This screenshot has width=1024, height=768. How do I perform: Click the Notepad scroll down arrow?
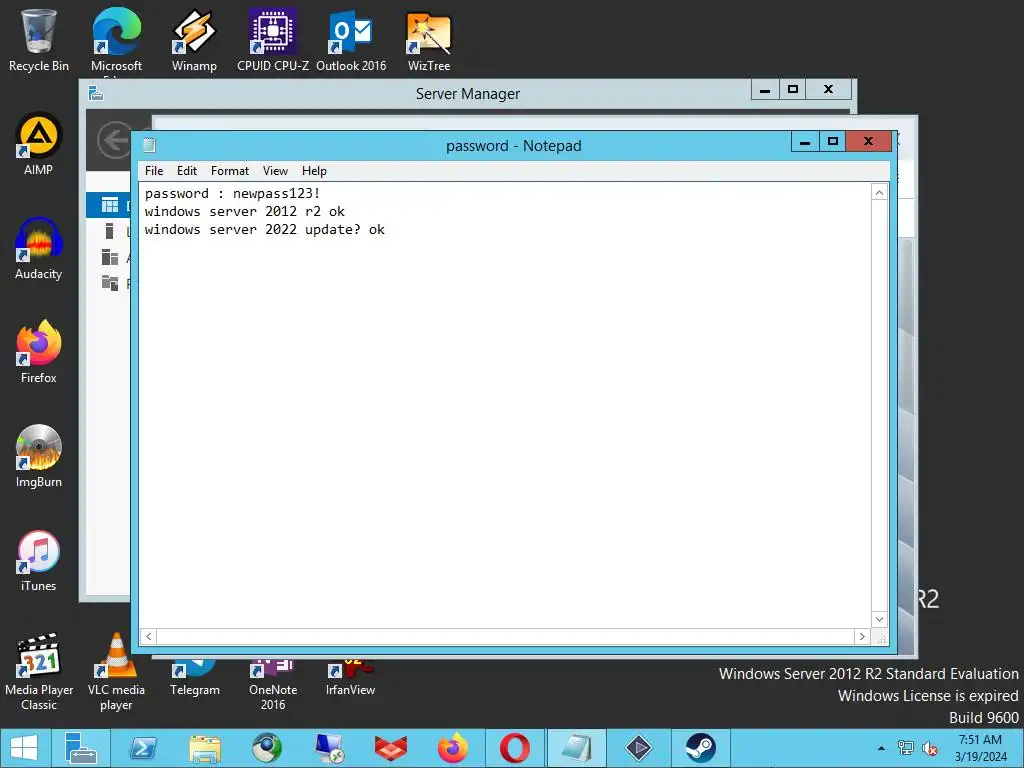coord(879,619)
